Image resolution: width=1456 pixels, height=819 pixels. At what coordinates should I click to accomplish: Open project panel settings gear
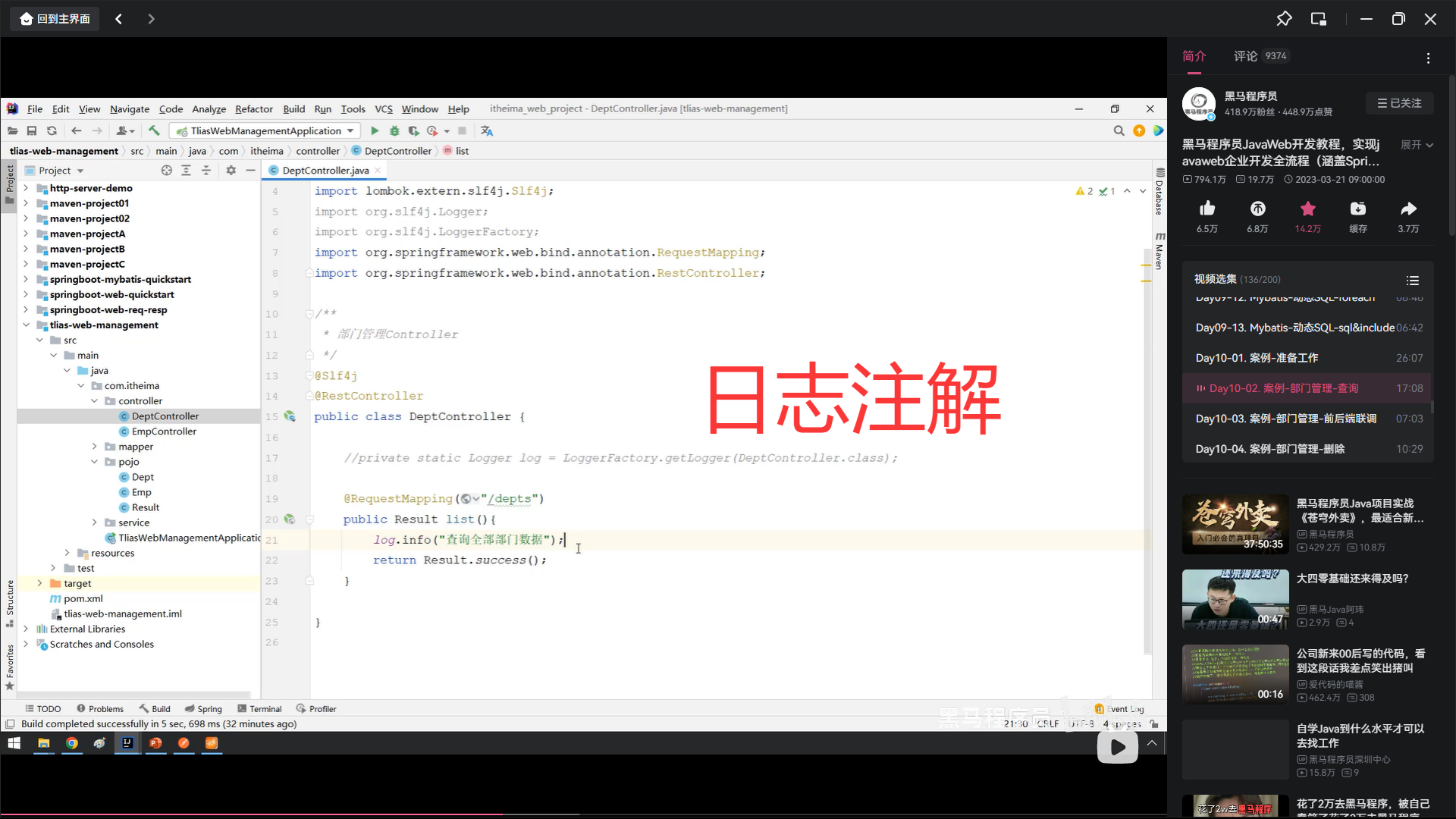click(231, 171)
